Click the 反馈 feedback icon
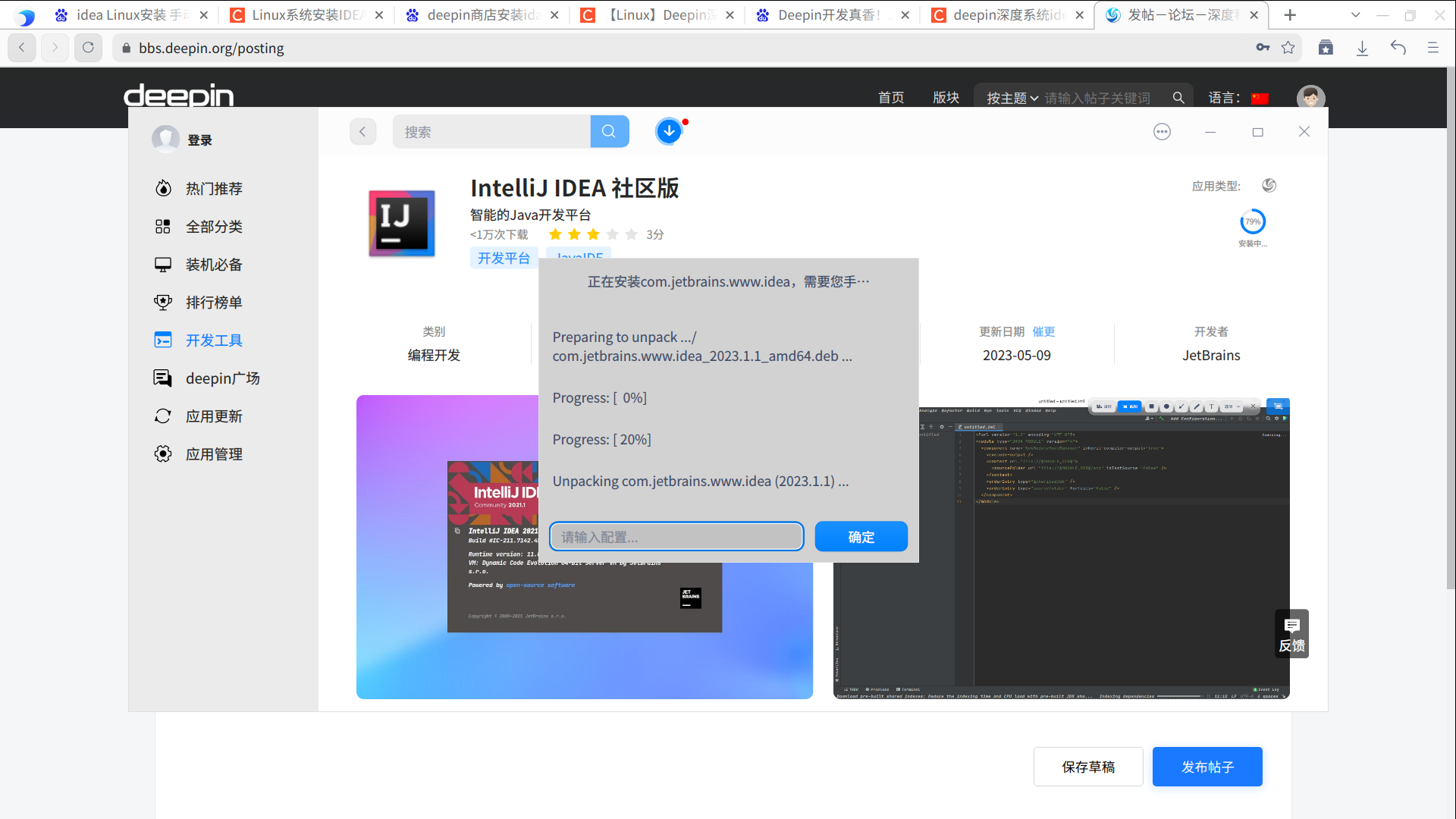Viewport: 1456px width, 819px height. point(1291,634)
